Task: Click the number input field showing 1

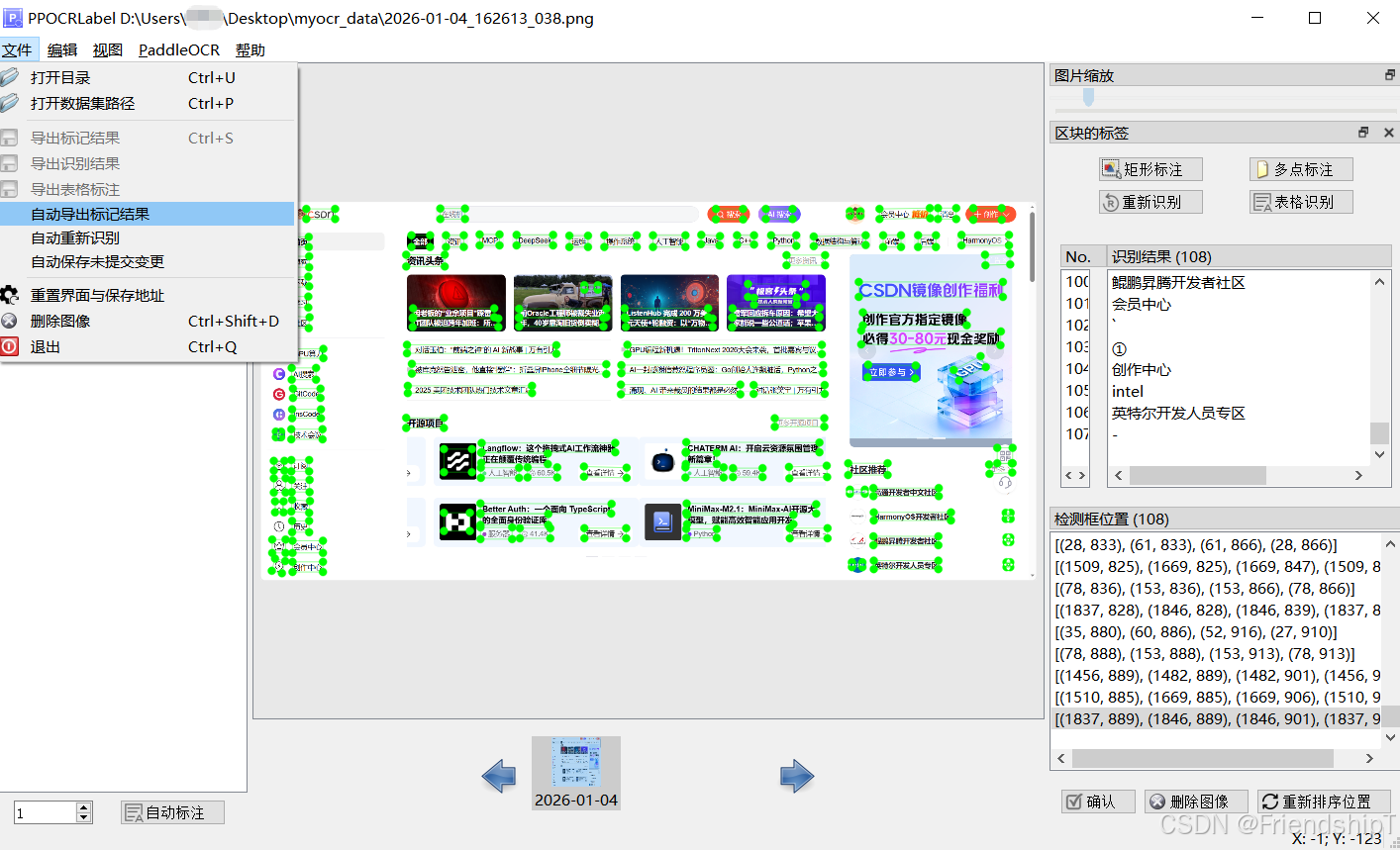Action: coord(46,812)
